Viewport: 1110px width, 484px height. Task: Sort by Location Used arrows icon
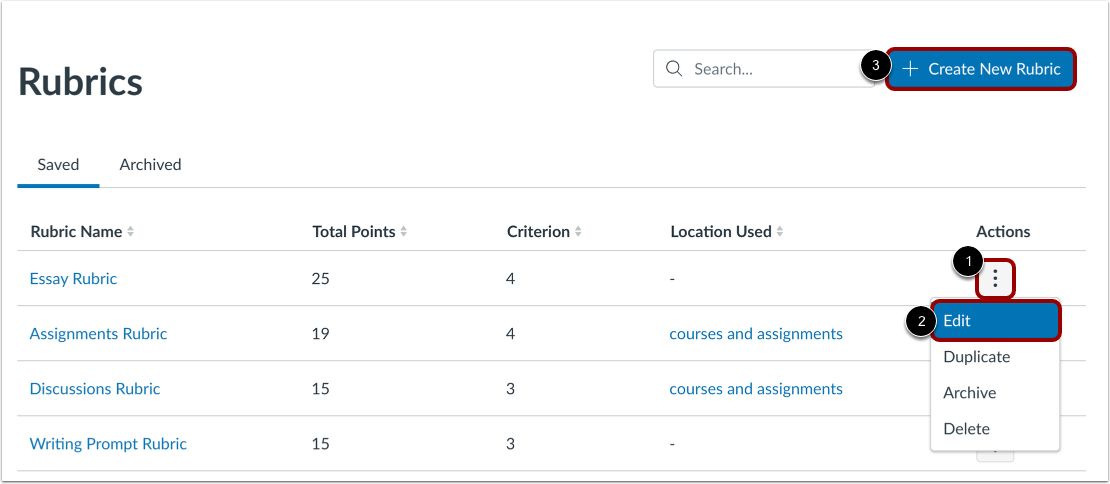click(x=780, y=232)
